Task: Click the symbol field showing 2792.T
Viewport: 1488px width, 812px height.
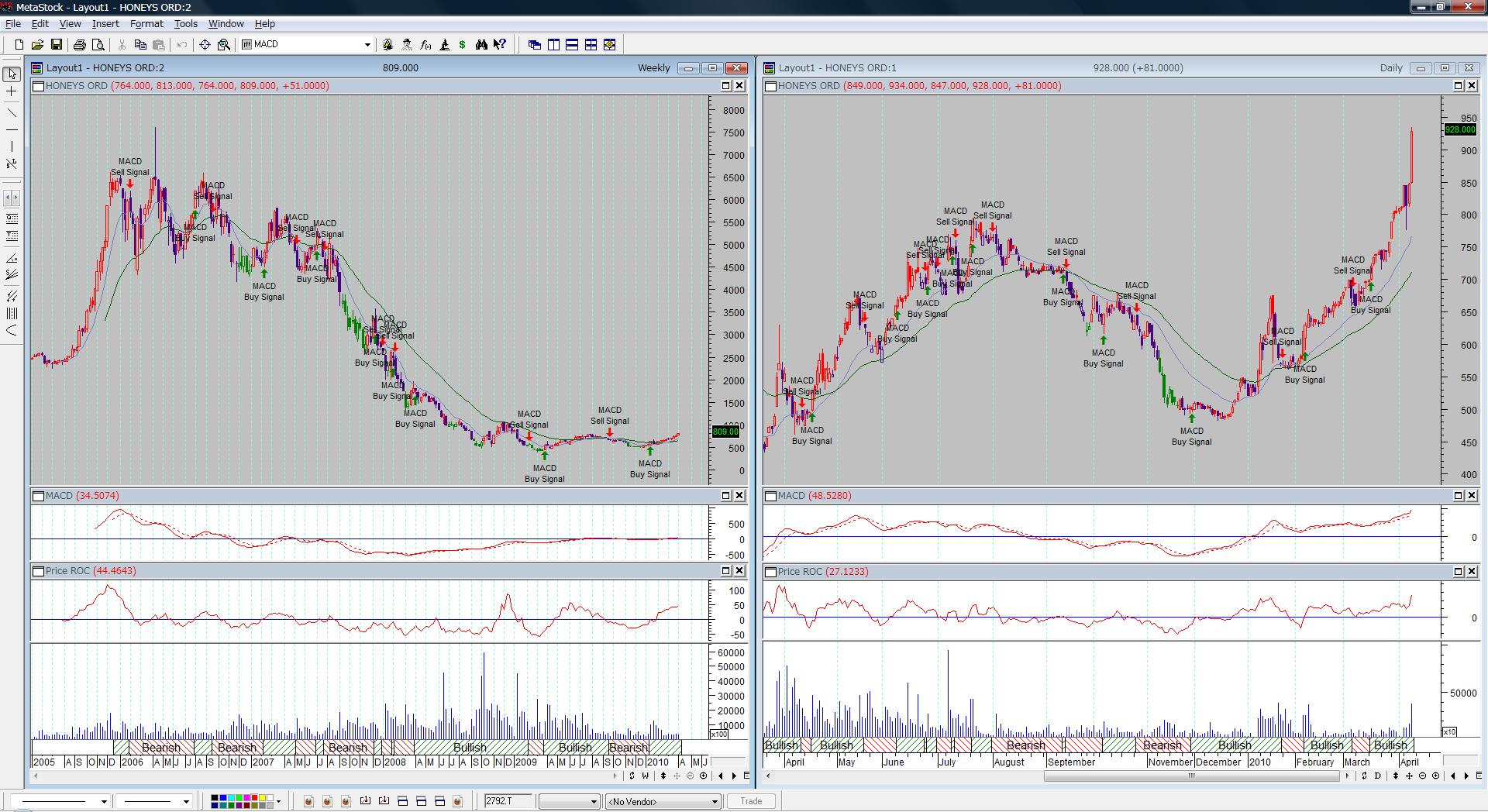Action: [508, 801]
